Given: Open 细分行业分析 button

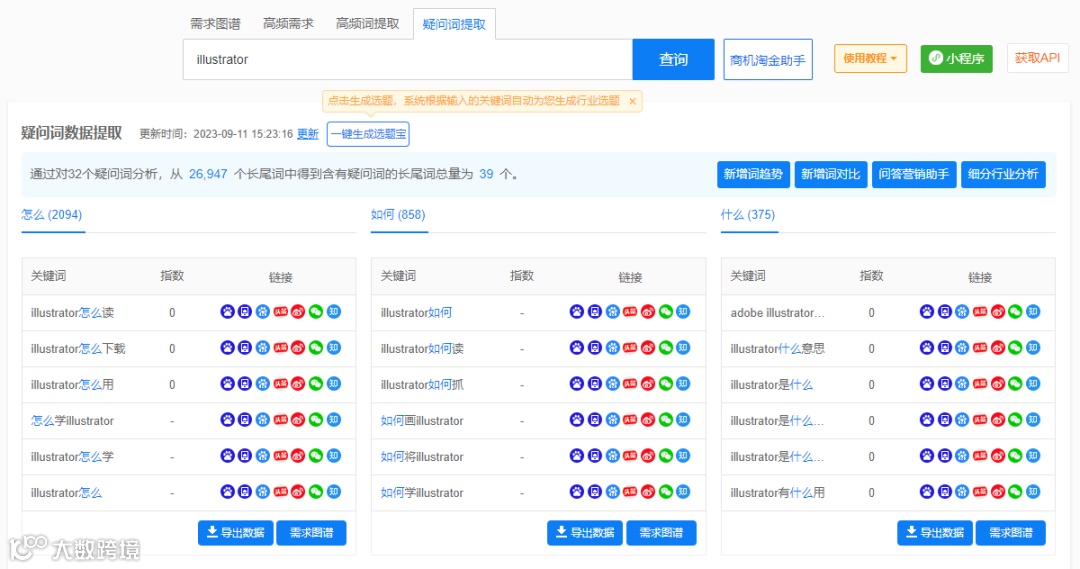Looking at the screenshot, I should tap(1003, 174).
